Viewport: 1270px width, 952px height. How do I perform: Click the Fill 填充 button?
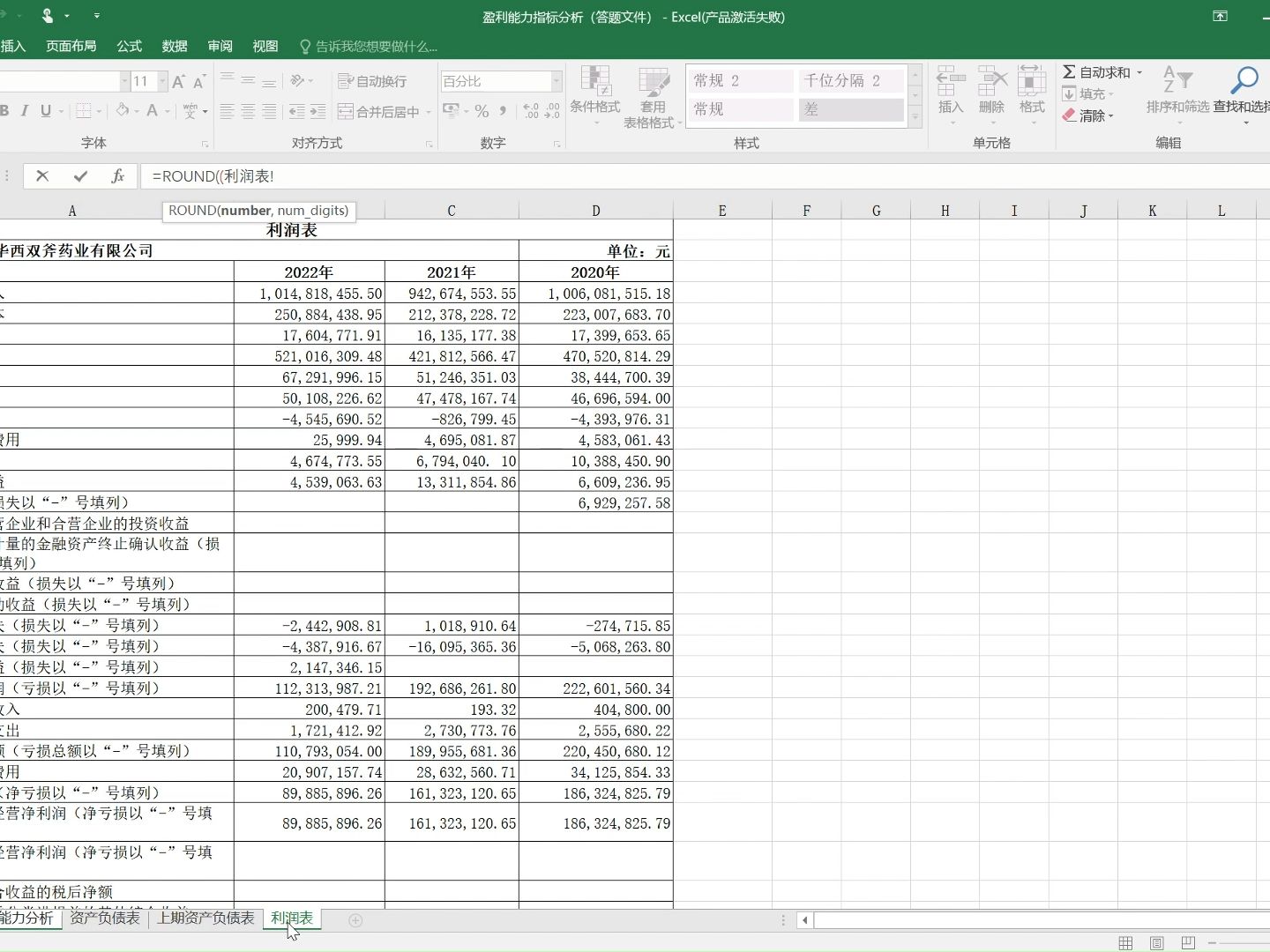1088,93
